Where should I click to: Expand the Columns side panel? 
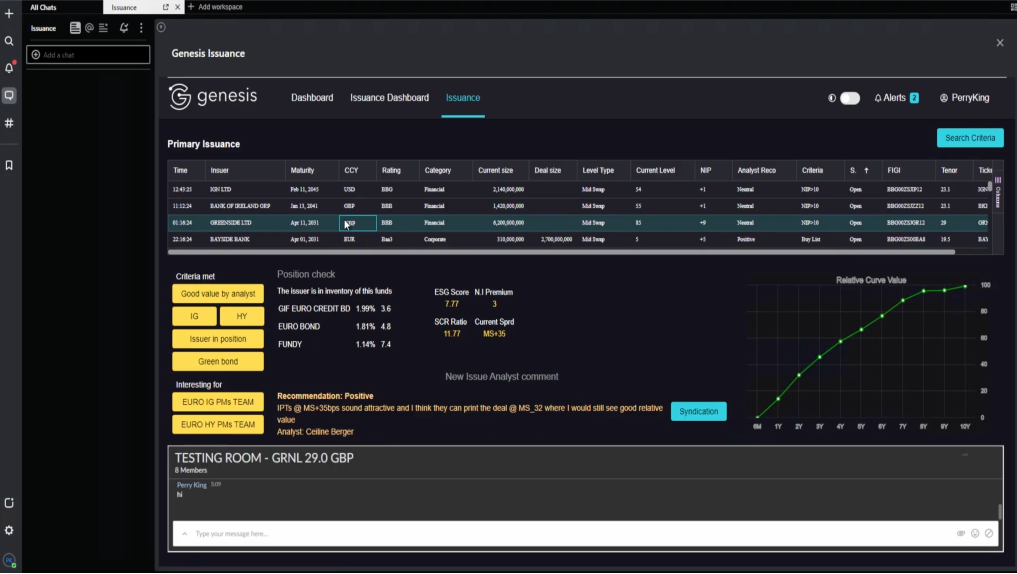[998, 193]
